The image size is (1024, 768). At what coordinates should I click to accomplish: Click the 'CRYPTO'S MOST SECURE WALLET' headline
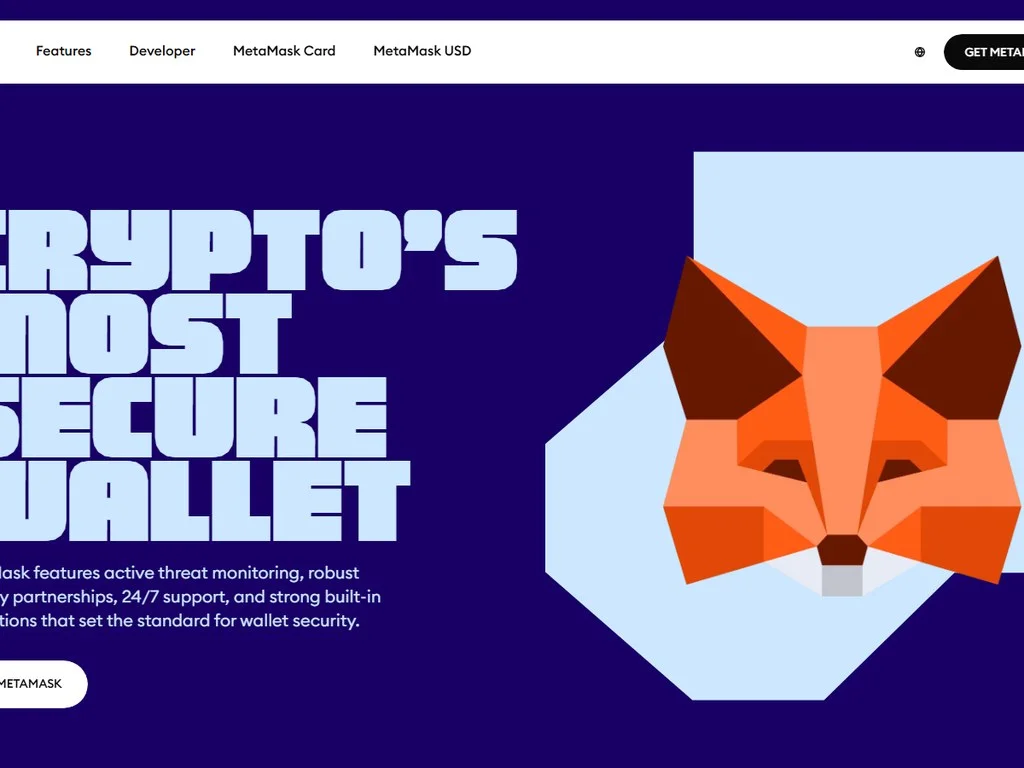259,376
